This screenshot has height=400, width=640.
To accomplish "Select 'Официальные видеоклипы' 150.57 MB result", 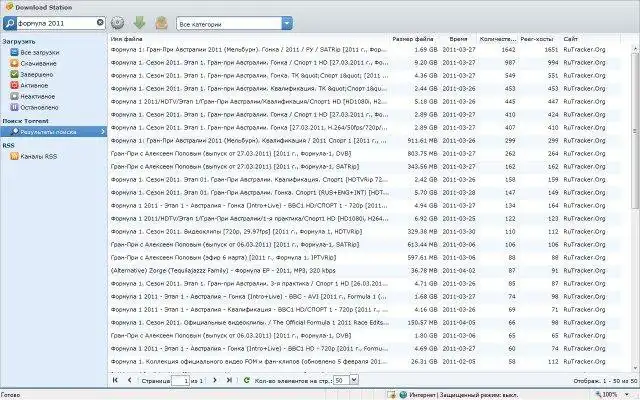I will 365,322.
